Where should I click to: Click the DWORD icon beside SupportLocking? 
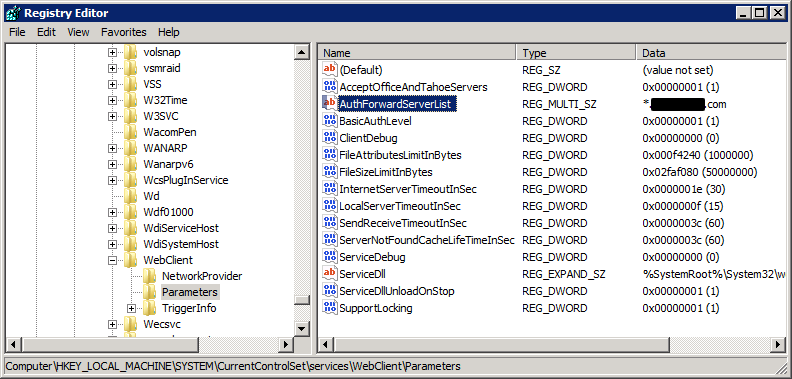pos(329,308)
